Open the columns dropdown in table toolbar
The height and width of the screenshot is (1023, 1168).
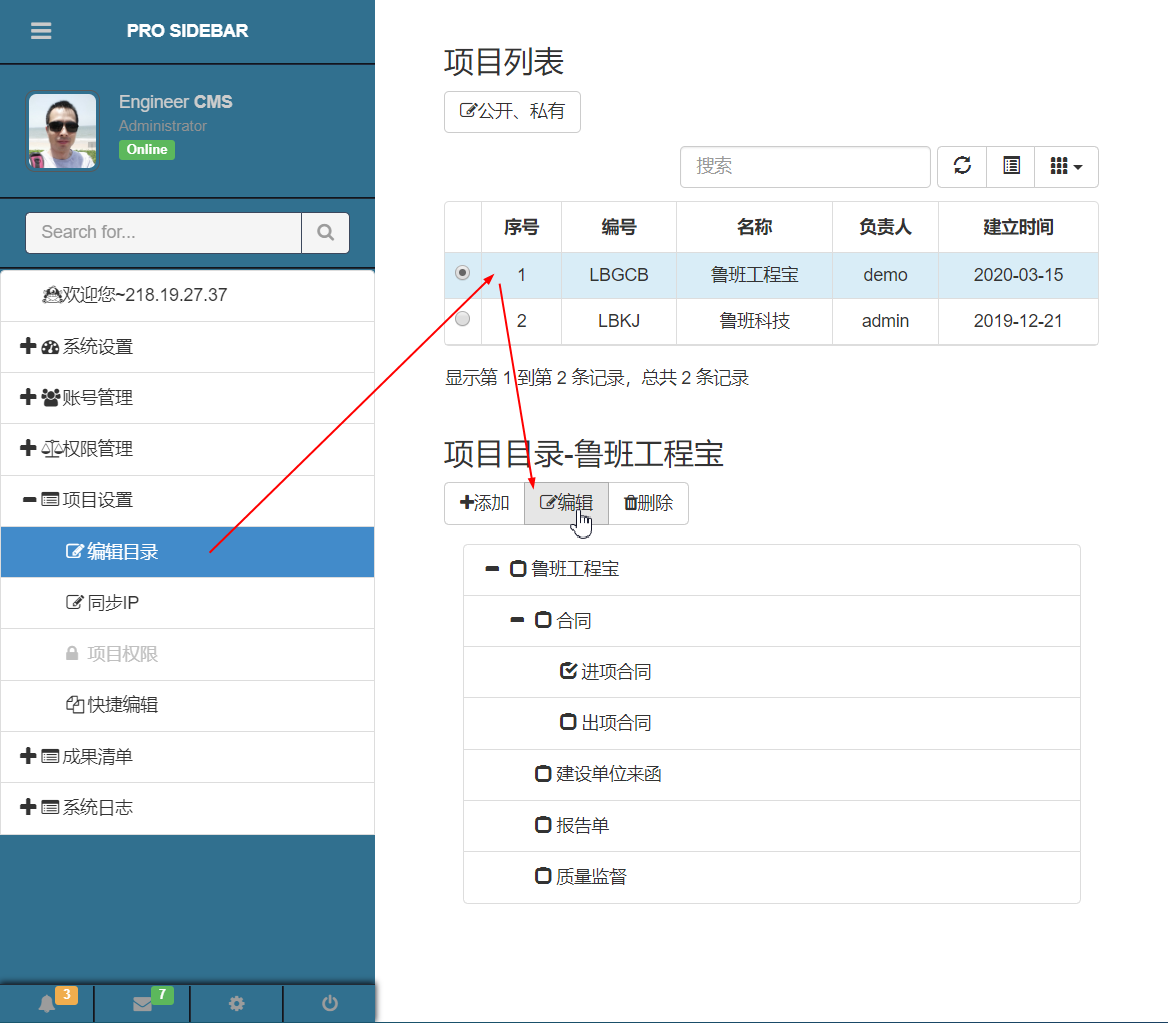pos(1066,166)
